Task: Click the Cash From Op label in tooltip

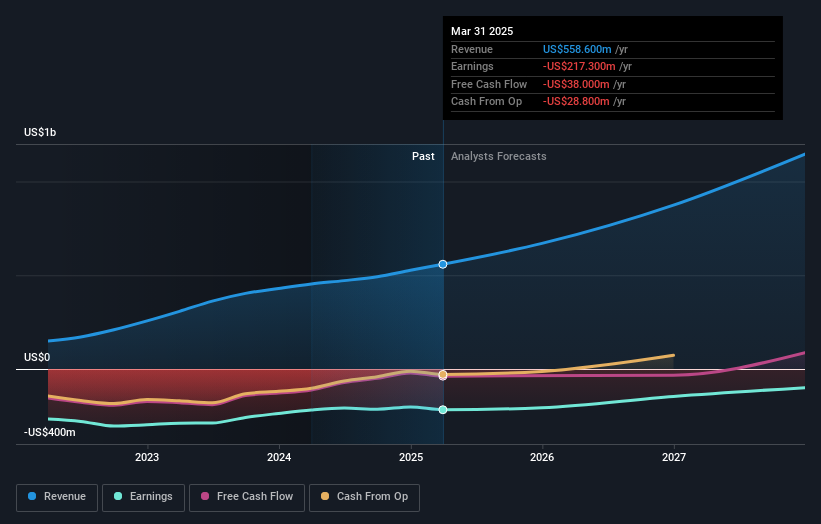Action: pyautogui.click(x=486, y=102)
